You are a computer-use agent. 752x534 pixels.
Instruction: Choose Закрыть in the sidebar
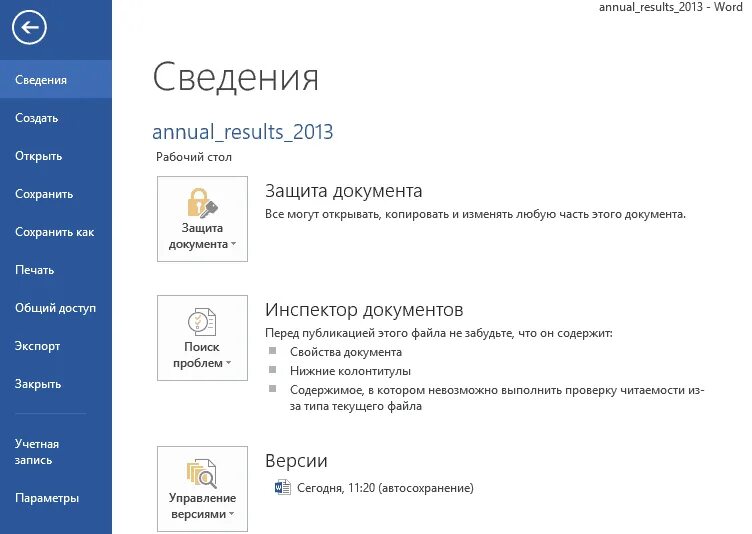(x=56, y=383)
